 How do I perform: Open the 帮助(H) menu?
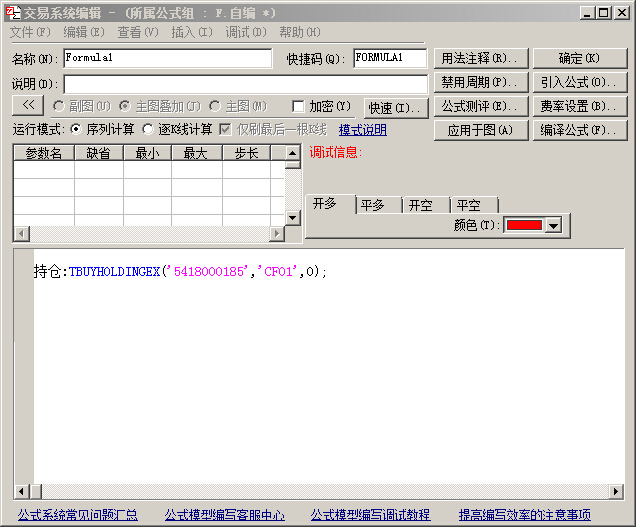(x=300, y=32)
